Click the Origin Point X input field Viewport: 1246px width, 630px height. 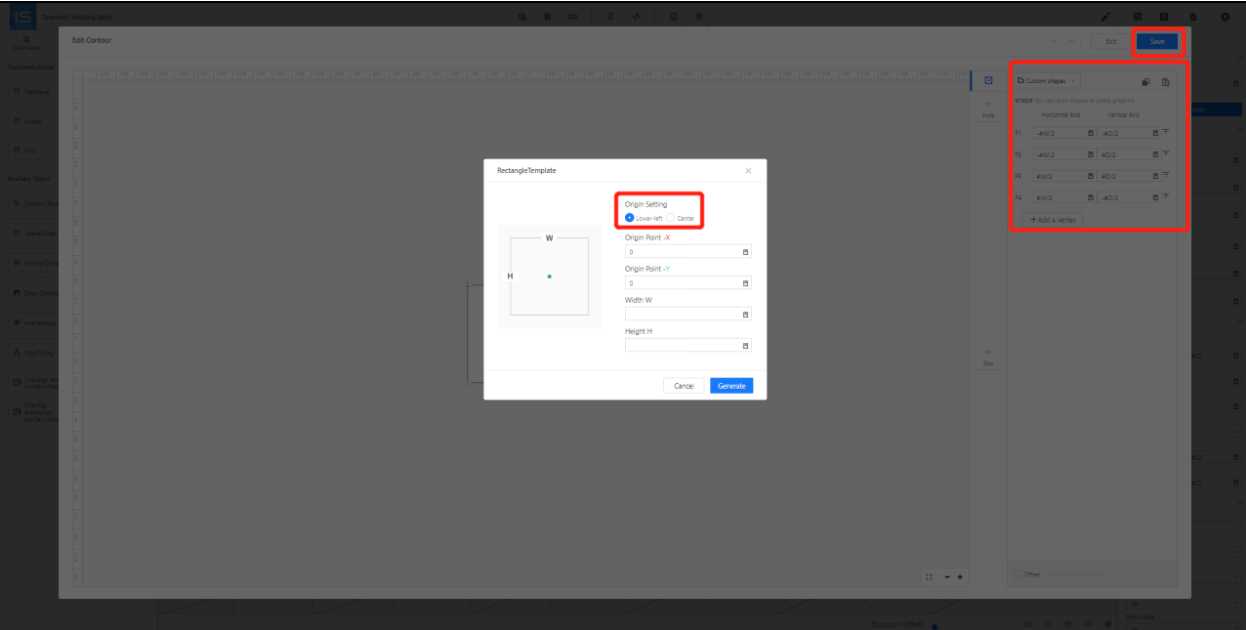688,252
